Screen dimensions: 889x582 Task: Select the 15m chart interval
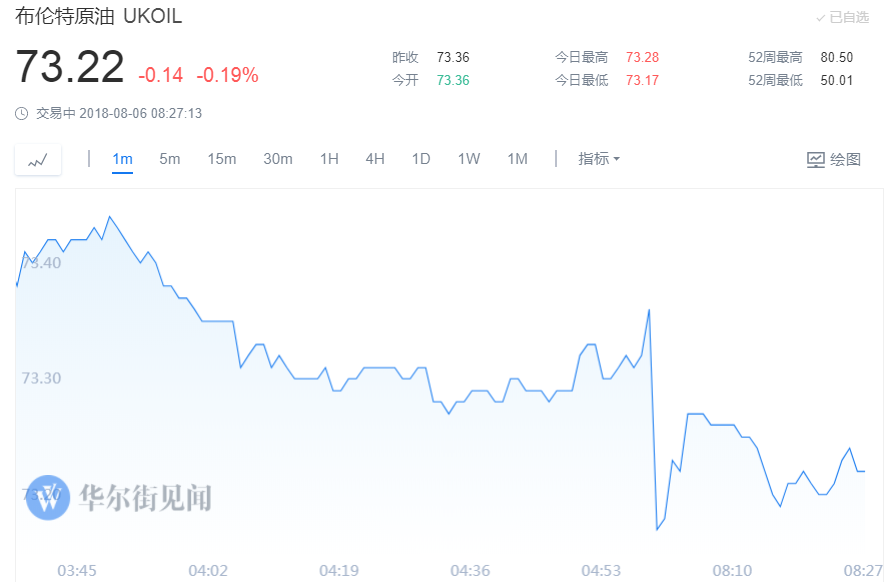coord(222,159)
